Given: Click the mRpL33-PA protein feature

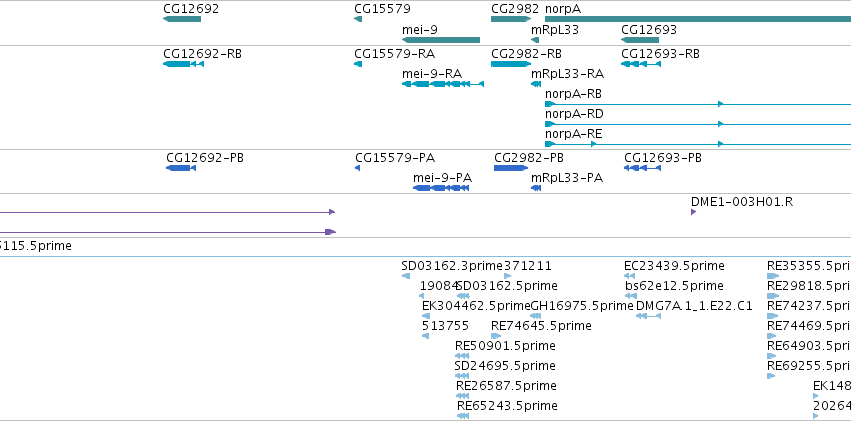Looking at the screenshot, I should [x=536, y=188].
